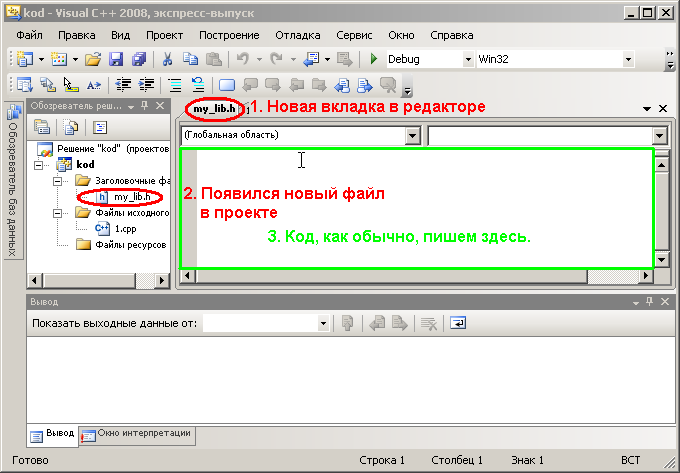This screenshot has width=680, height=473.
Task: Collapse the Файлы исходного кода folder
Action: 57,213
